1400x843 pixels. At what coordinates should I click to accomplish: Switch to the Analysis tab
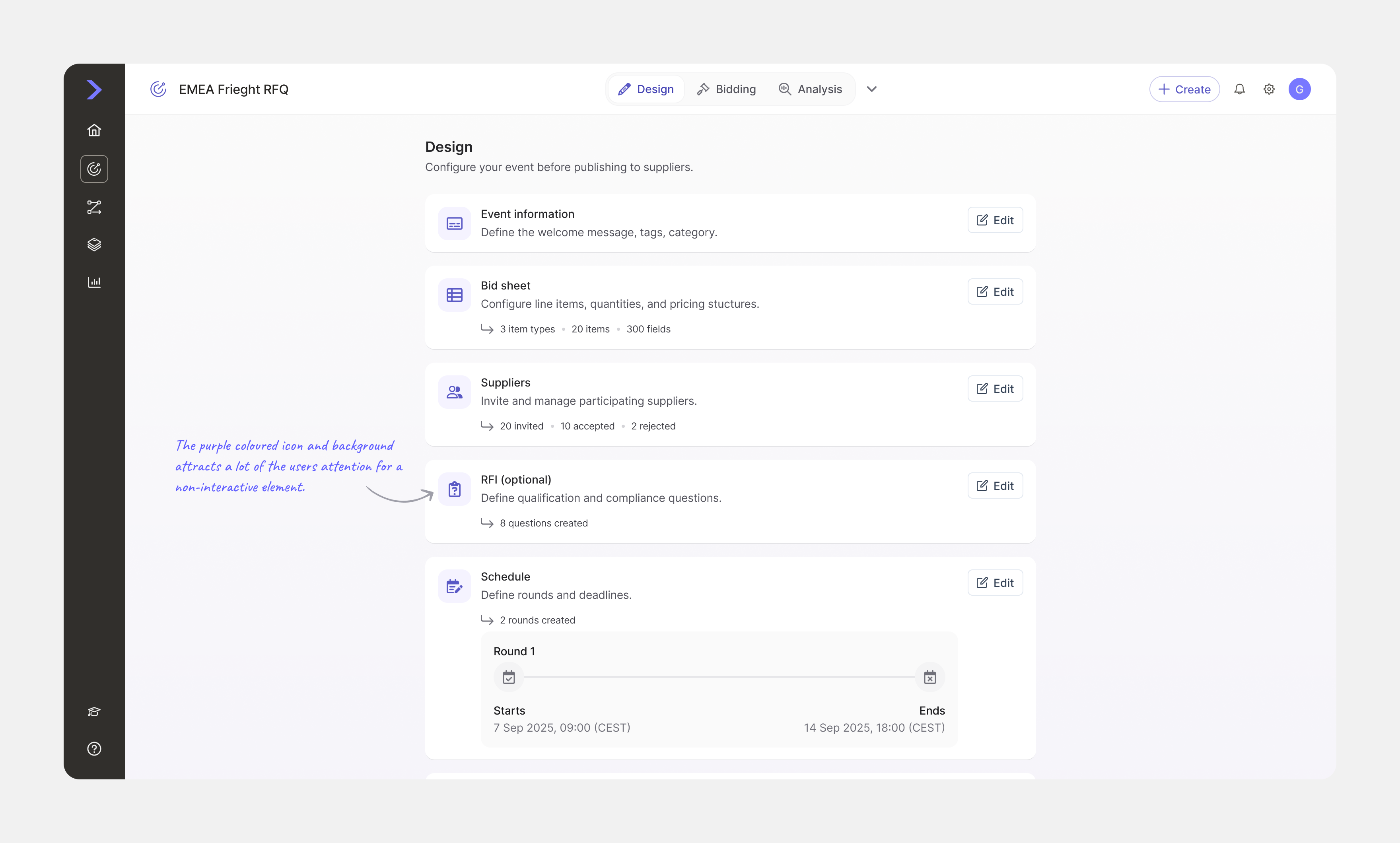pyautogui.click(x=810, y=89)
